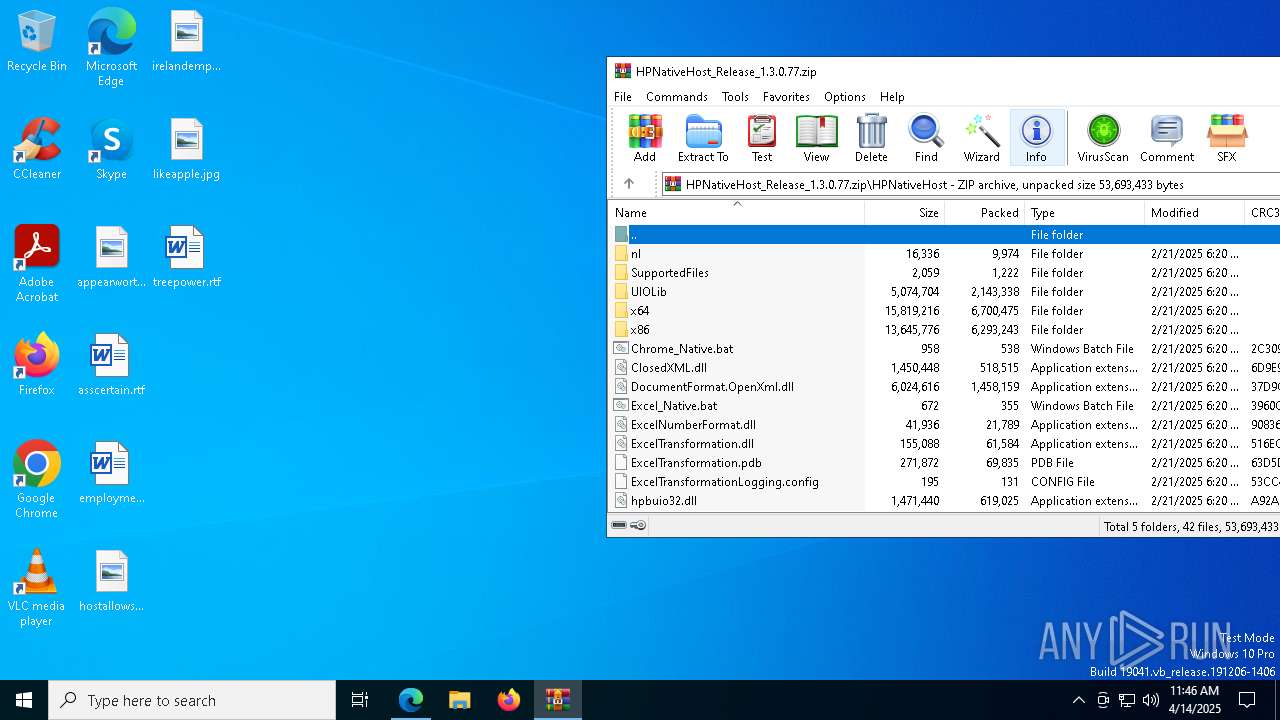Viewport: 1280px width, 720px height.
Task: Sort the file list by the Size column
Action: (x=905, y=213)
